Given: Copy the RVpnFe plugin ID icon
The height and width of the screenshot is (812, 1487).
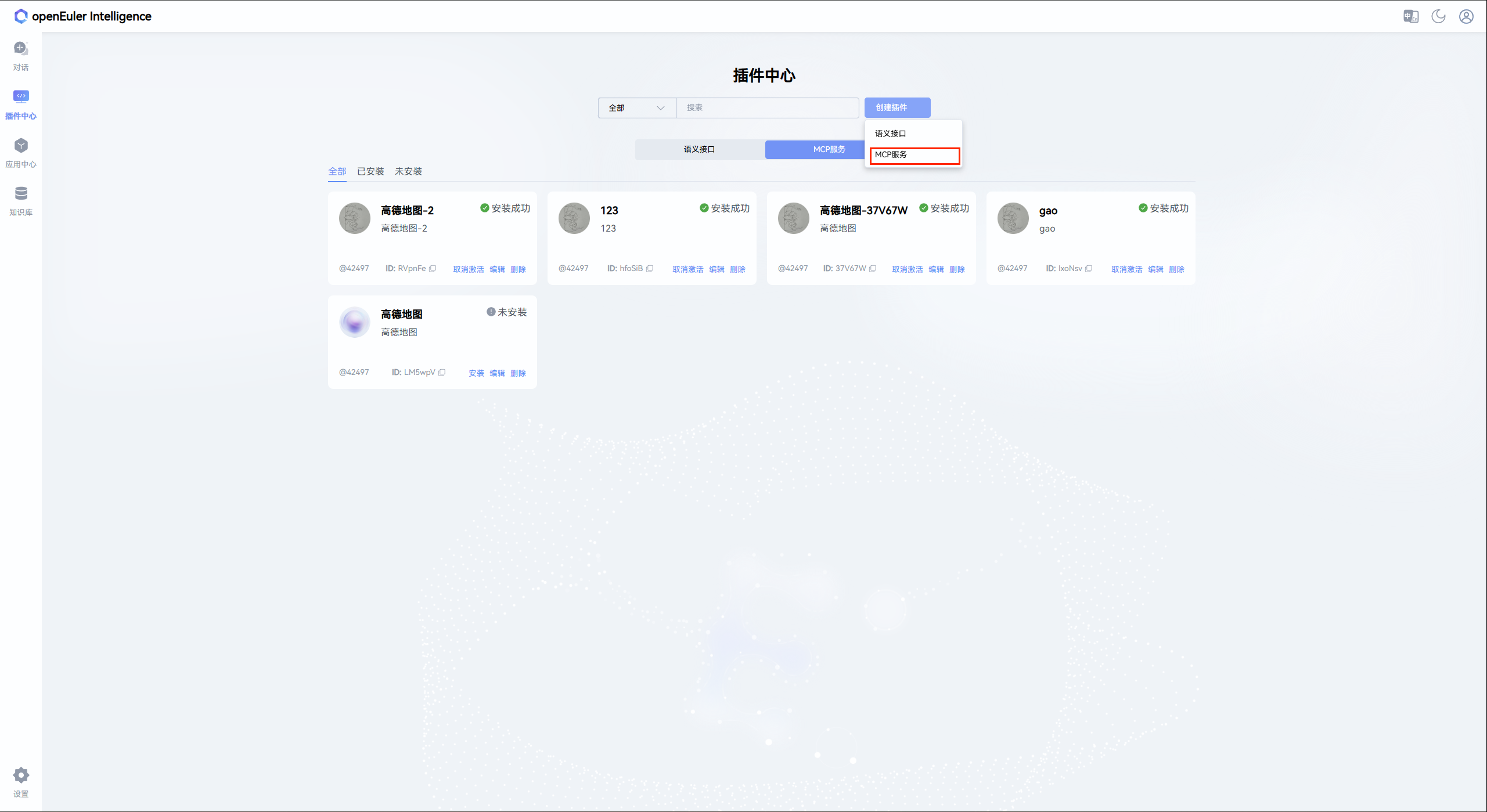Looking at the screenshot, I should [433, 269].
